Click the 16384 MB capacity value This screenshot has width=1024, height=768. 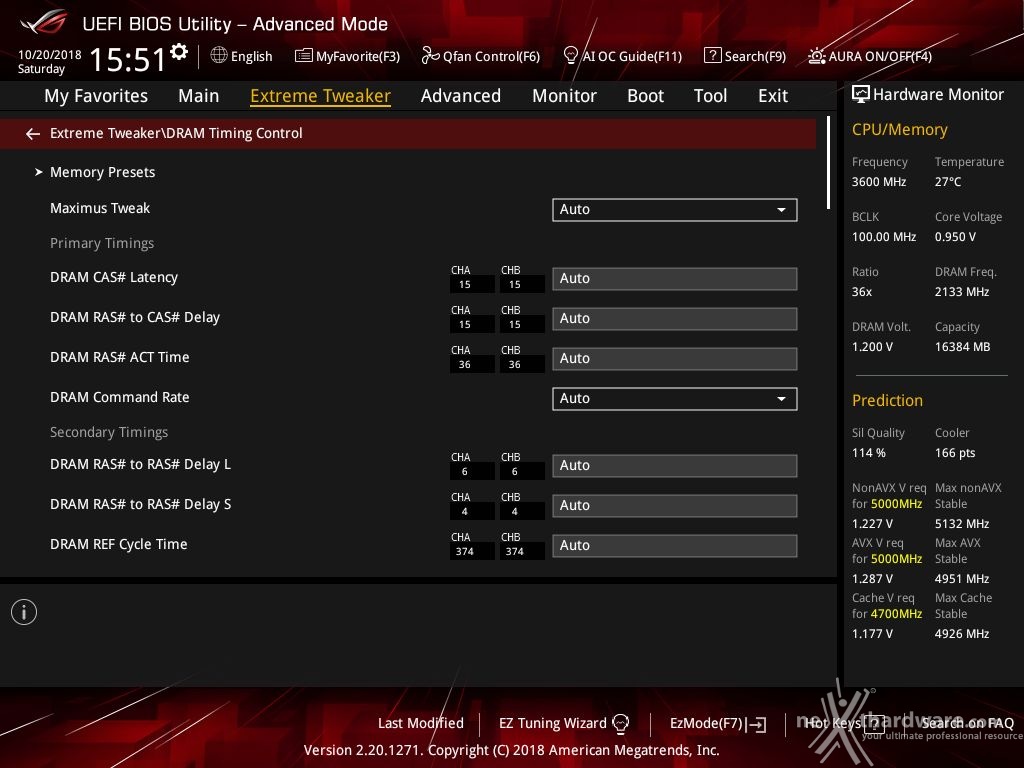tap(962, 347)
